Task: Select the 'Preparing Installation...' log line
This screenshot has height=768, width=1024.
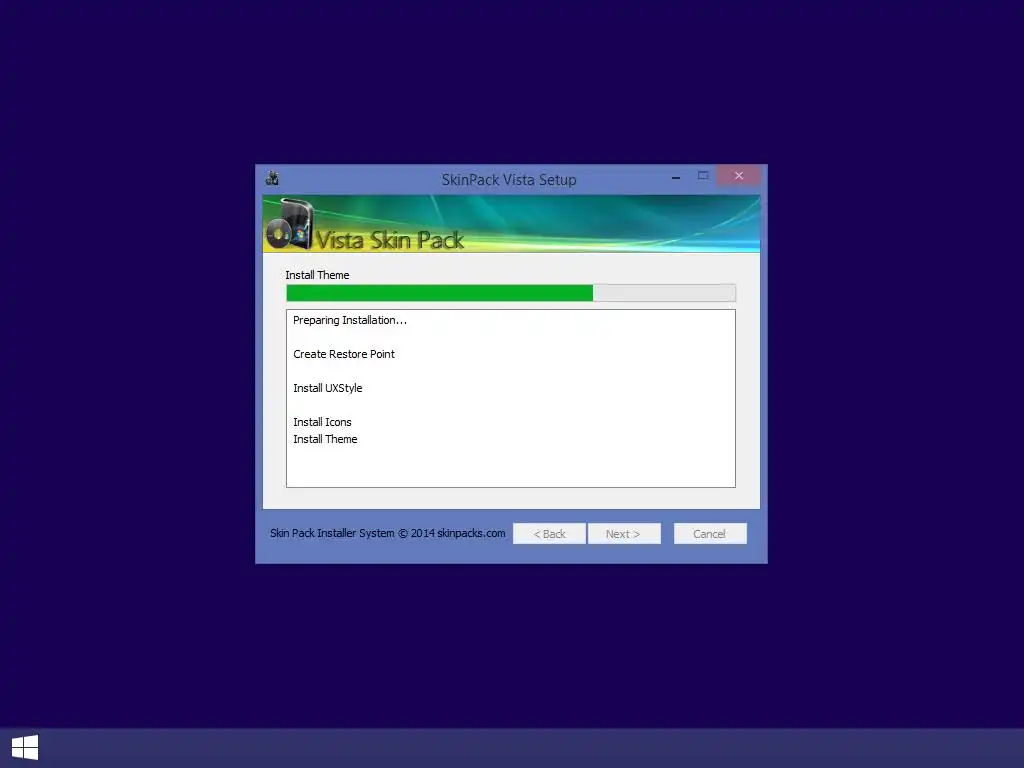Action: (350, 320)
